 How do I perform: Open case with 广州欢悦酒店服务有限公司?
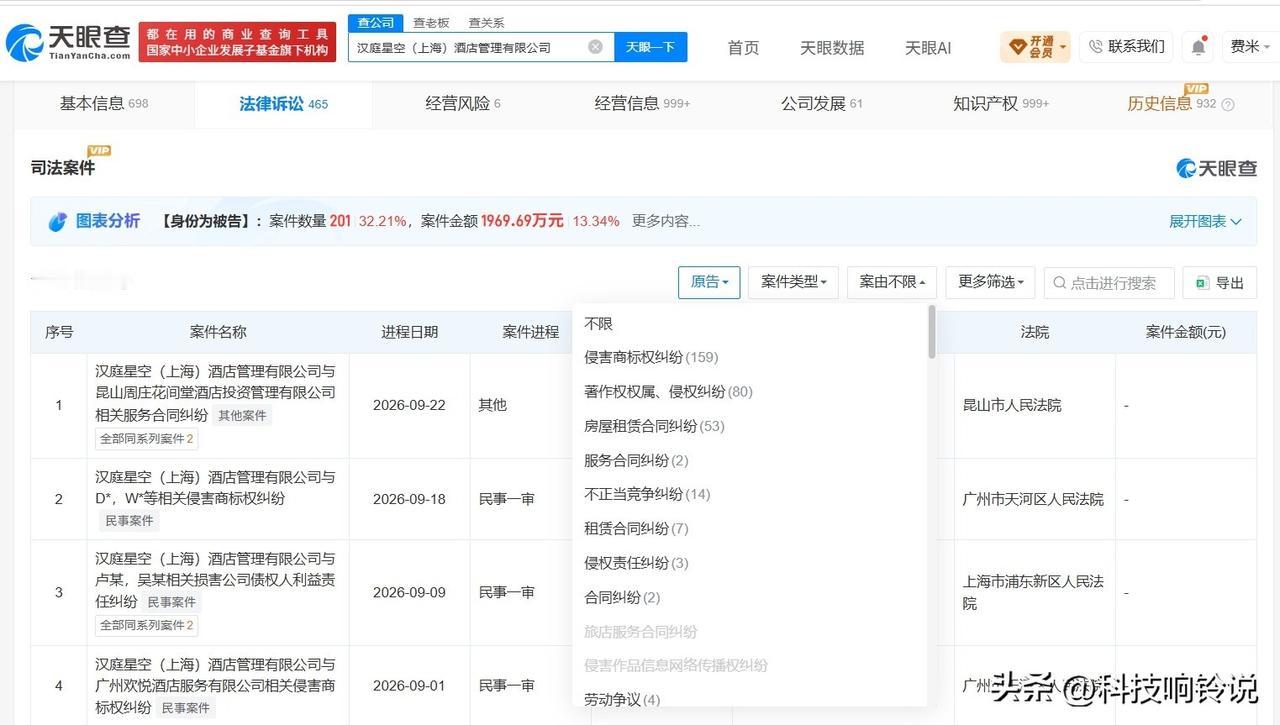click(215, 686)
